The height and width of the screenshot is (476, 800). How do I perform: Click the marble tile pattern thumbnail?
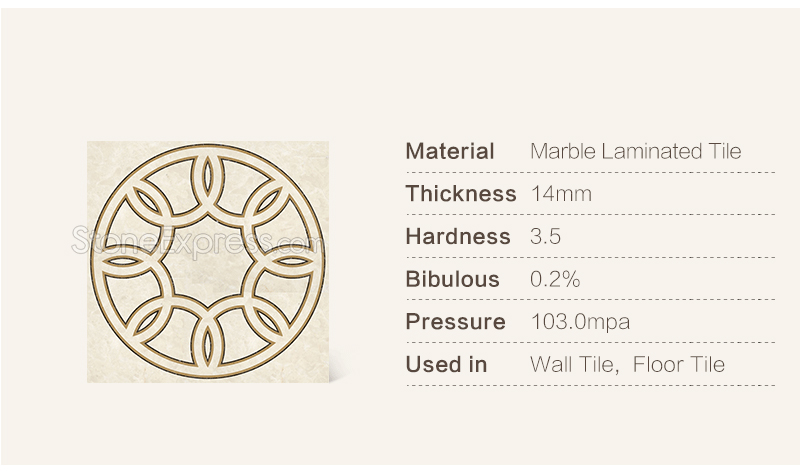pos(208,262)
